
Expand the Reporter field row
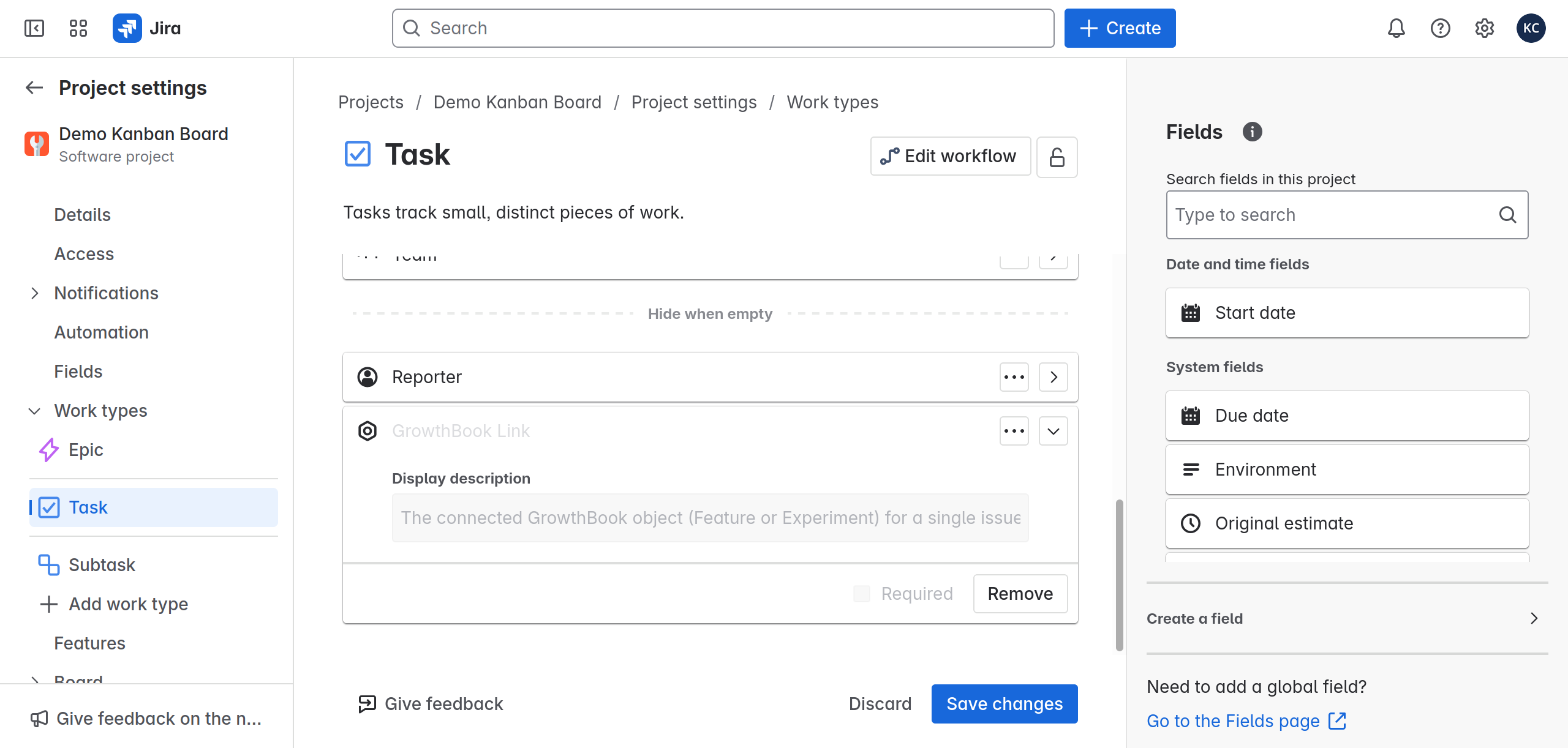point(1053,377)
